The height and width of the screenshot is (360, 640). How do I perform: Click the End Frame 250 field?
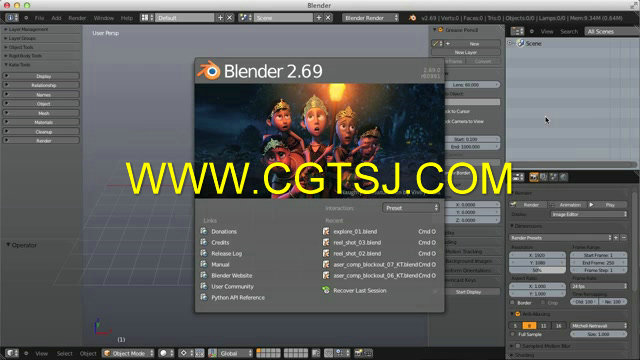pos(598,262)
